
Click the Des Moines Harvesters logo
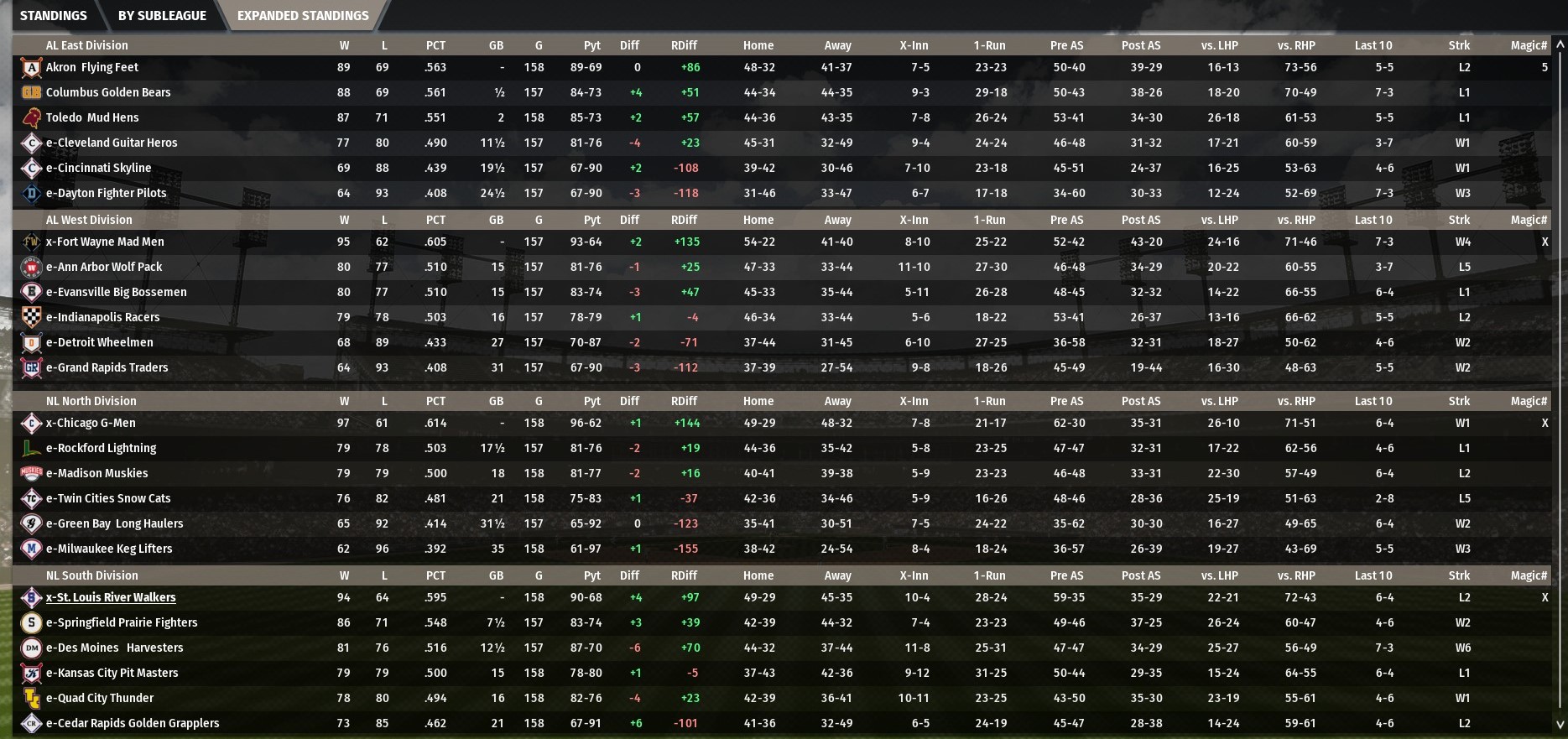31,648
